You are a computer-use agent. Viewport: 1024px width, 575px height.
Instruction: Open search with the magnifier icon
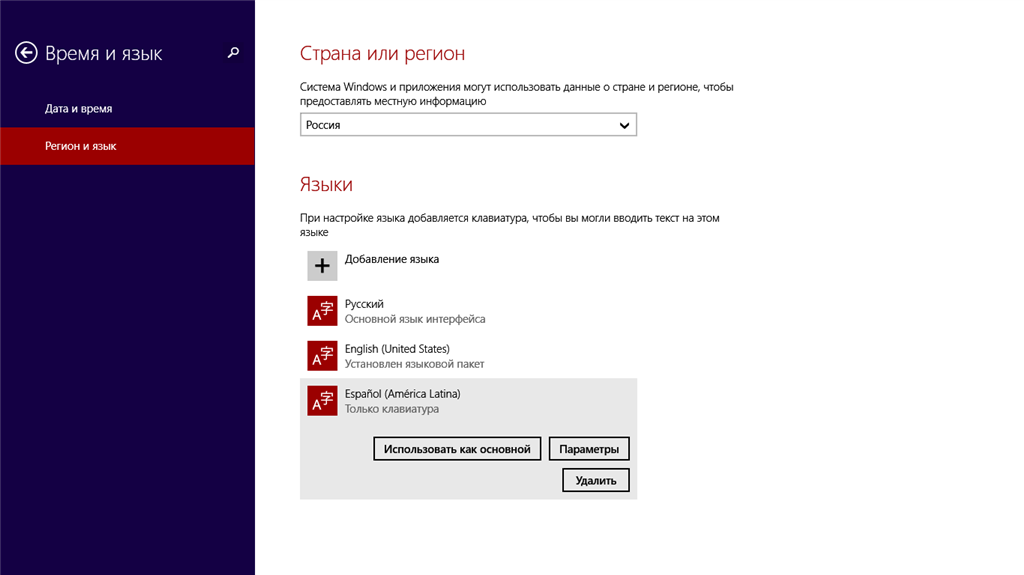pos(233,52)
